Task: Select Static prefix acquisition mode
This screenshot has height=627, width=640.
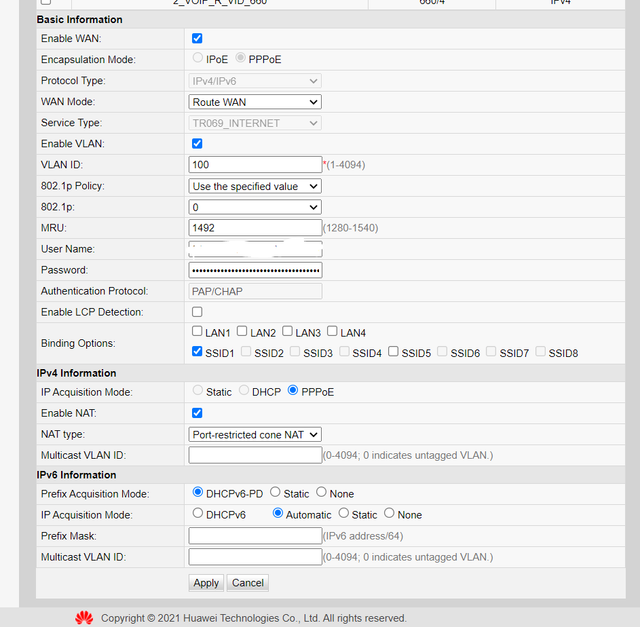Action: pyautogui.click(x=276, y=492)
